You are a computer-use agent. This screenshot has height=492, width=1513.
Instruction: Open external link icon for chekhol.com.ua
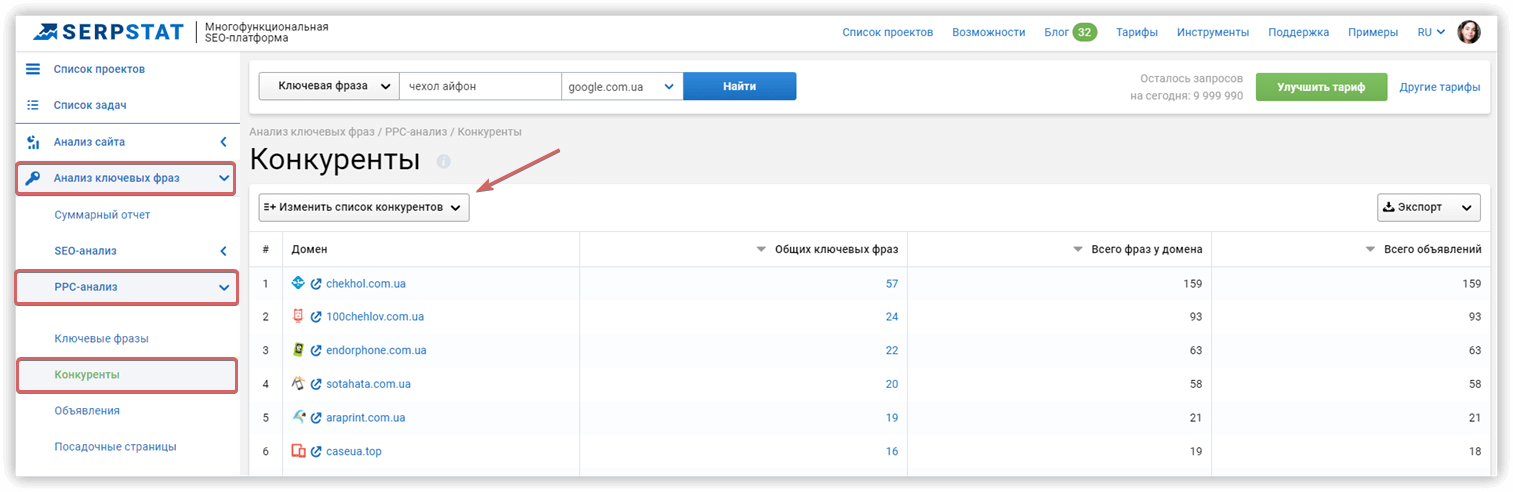(316, 284)
